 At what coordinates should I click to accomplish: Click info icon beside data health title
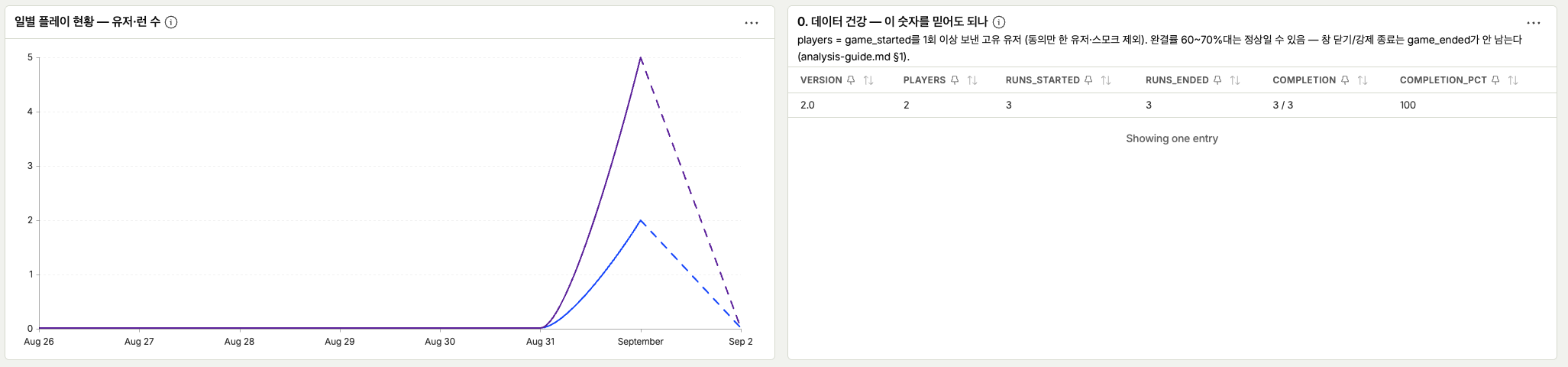click(999, 22)
